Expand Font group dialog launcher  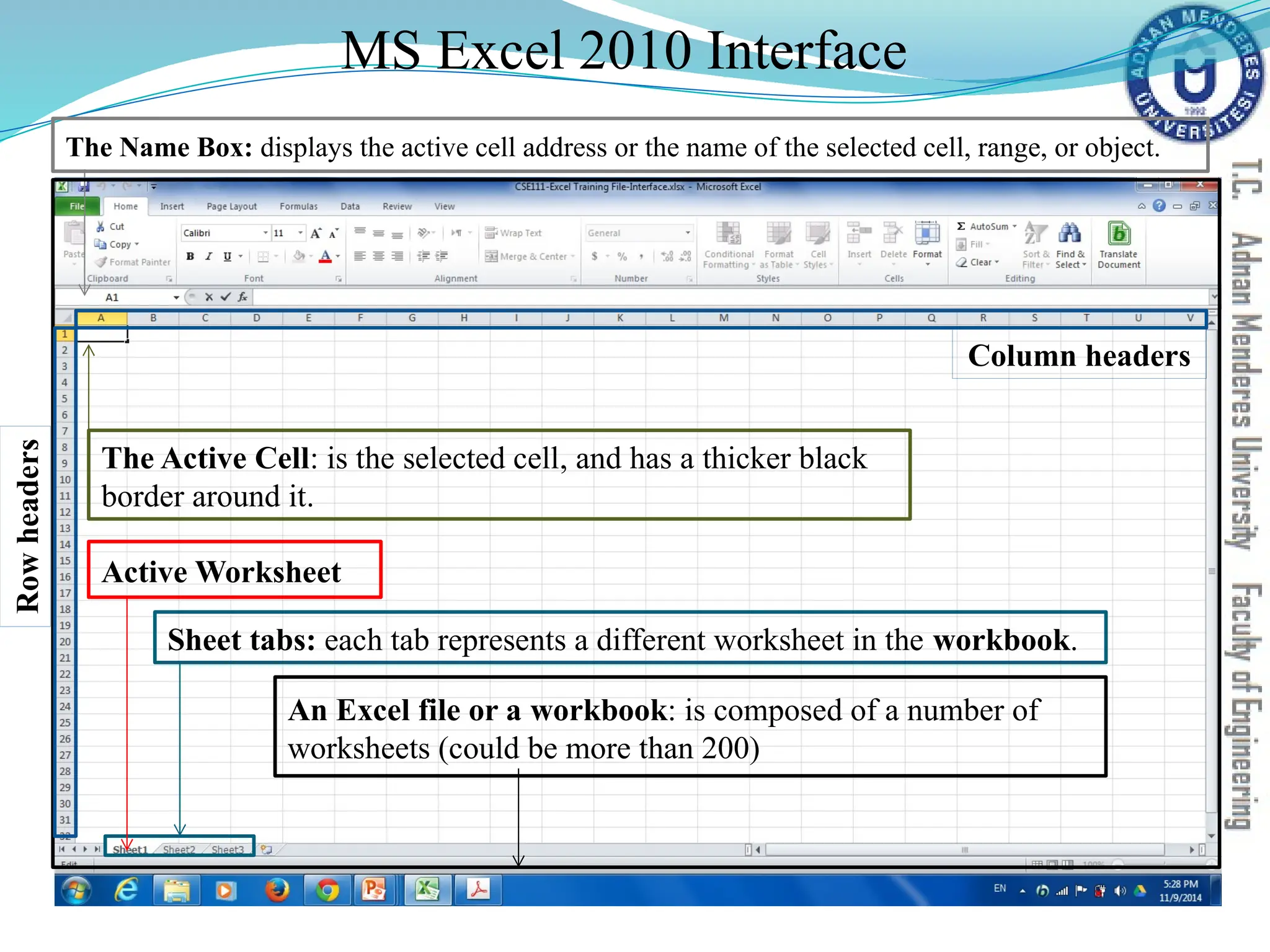tap(339, 279)
